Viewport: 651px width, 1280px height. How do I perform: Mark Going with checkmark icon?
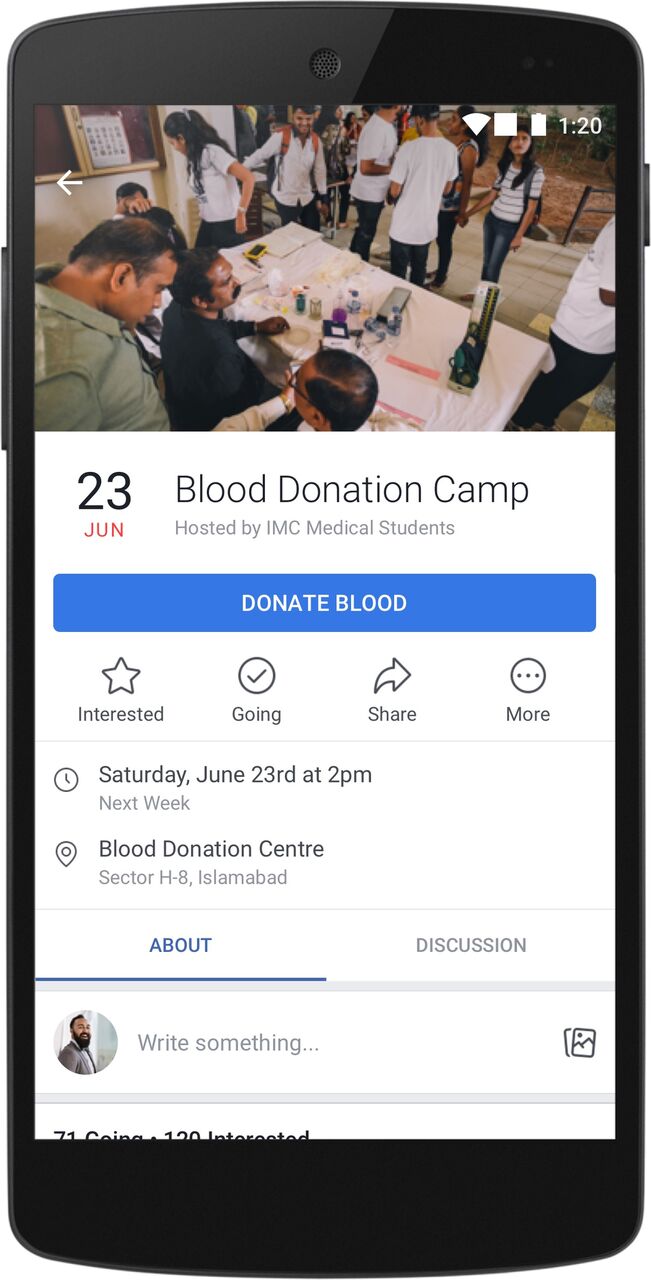click(x=257, y=677)
